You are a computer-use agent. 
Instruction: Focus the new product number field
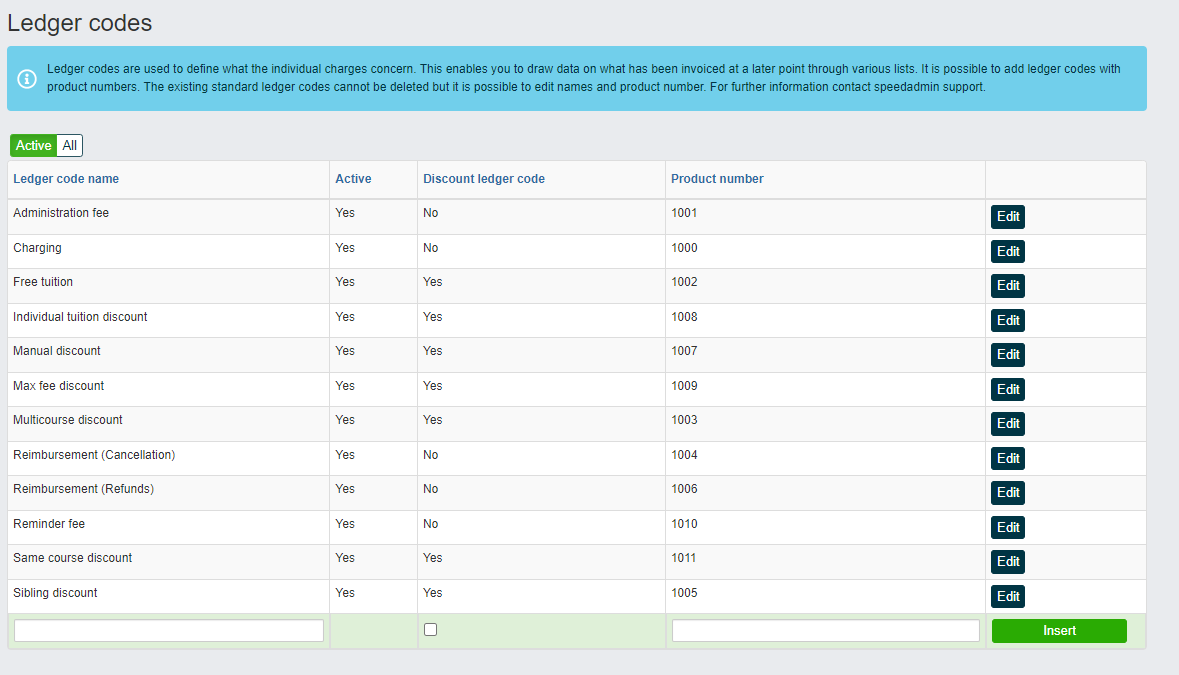(x=826, y=631)
